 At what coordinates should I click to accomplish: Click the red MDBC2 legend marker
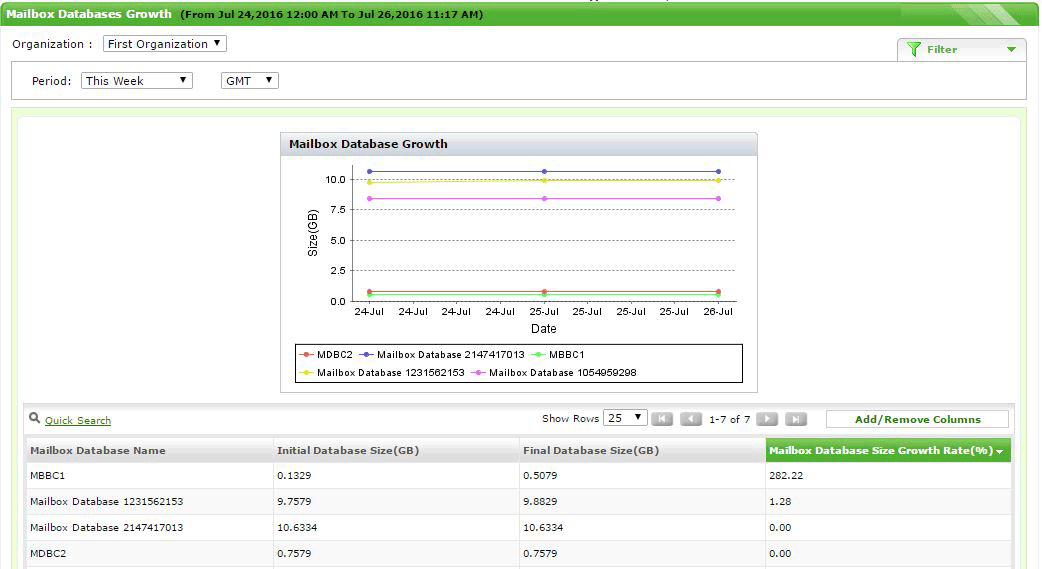[307, 354]
